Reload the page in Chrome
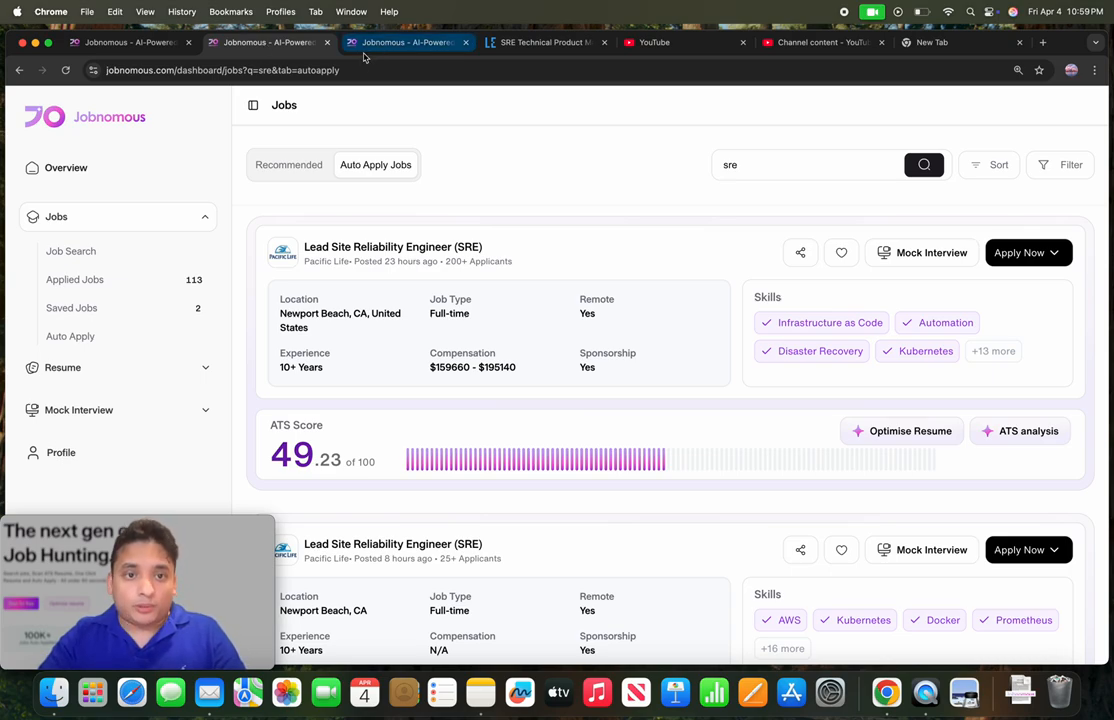The height and width of the screenshot is (720, 1114). 65,70
